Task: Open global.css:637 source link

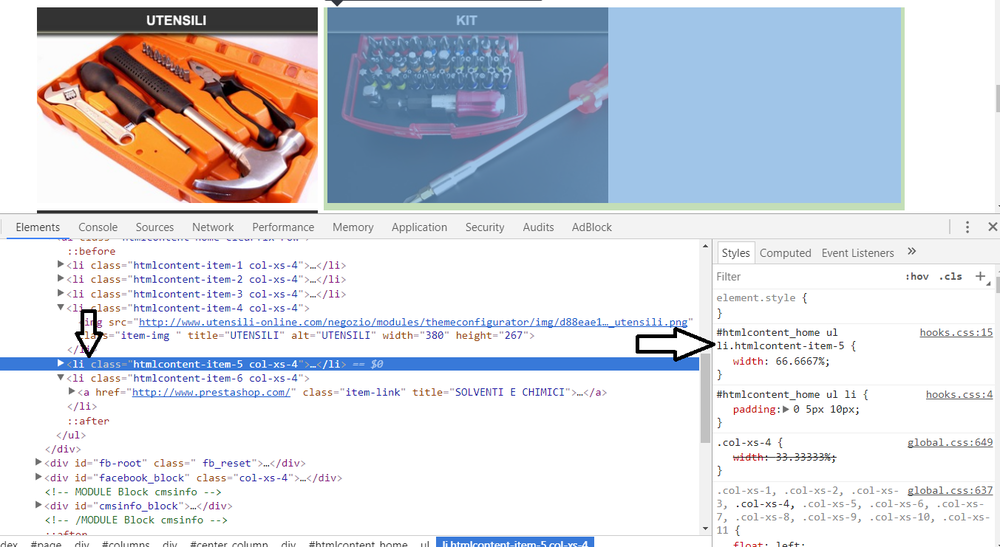Action: [x=950, y=490]
